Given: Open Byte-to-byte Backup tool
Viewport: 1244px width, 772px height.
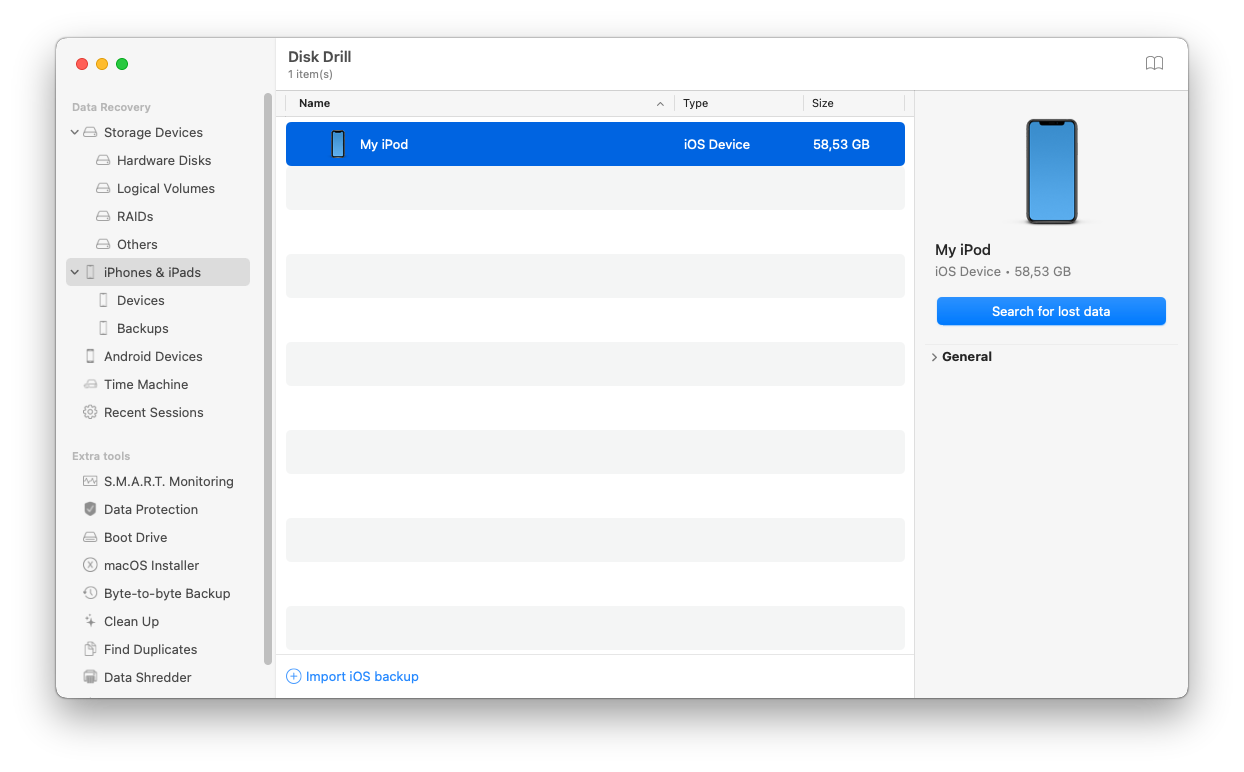Looking at the screenshot, I should coord(167,593).
